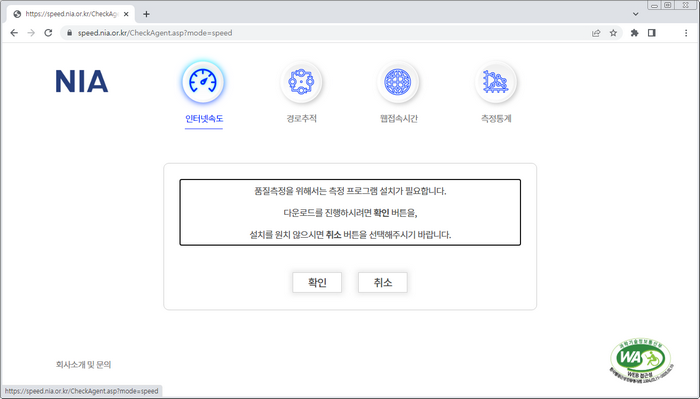Confirm download with 확인 button
The height and width of the screenshot is (399, 700).
coord(317,283)
